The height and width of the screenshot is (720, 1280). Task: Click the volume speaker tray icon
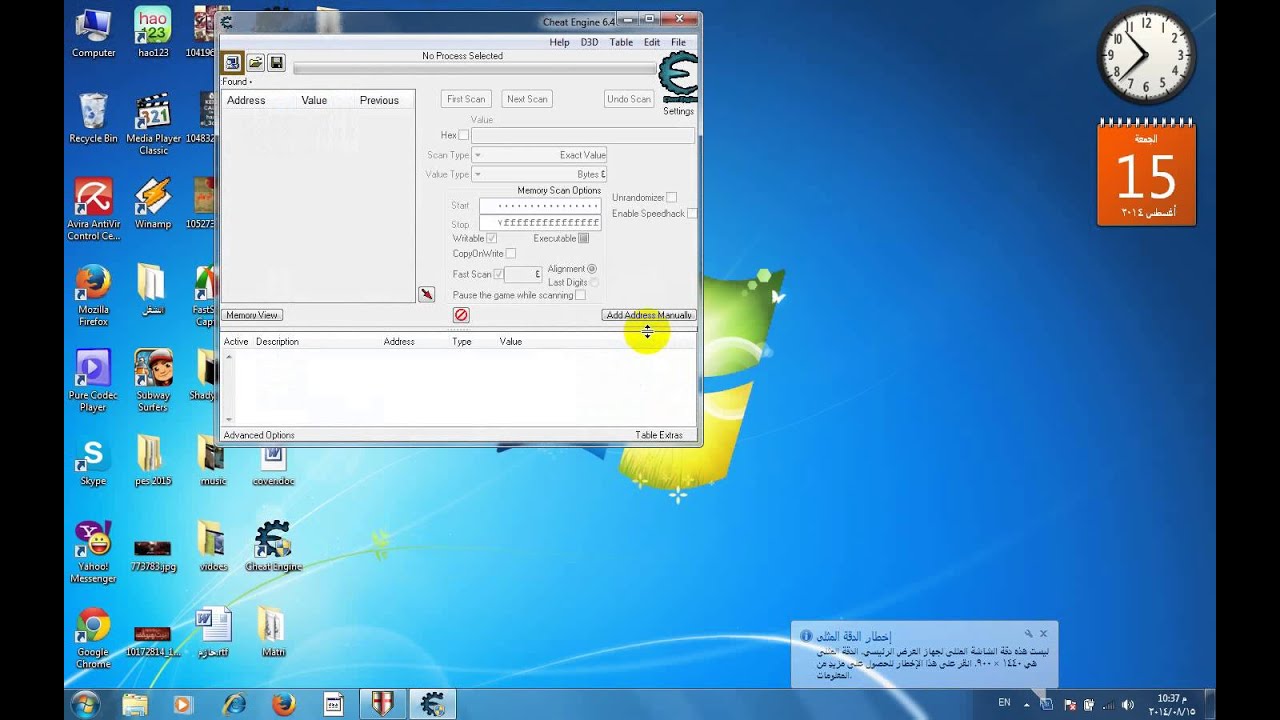1128,704
